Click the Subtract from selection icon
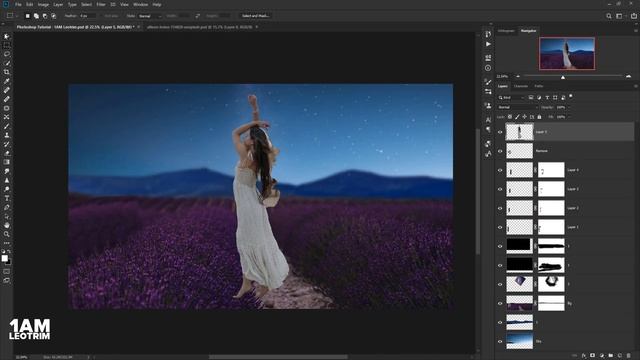This screenshot has height=360, width=640. [x=45, y=16]
